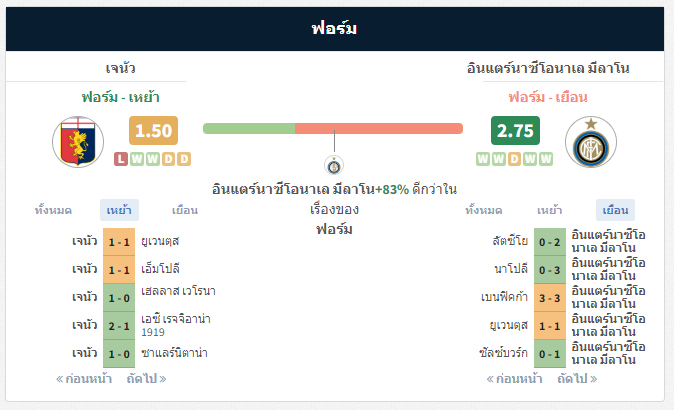
Task: Click the green-red form comparison bar
Action: pos(332,128)
